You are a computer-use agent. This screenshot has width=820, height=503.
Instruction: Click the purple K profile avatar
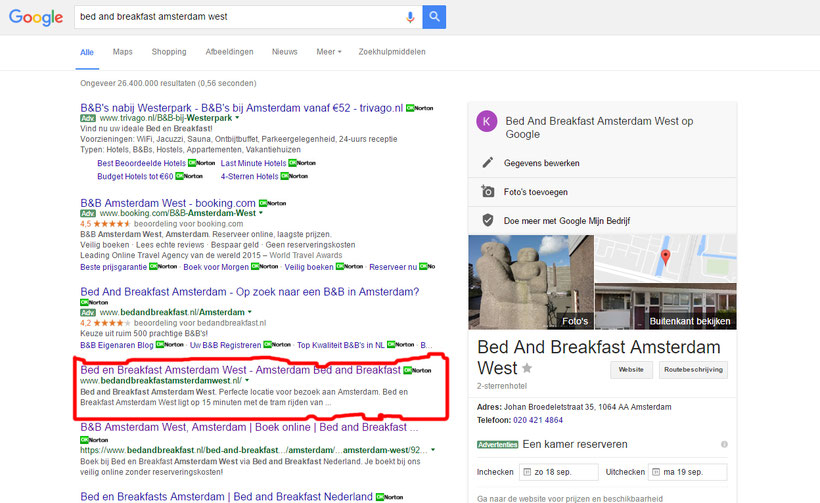click(486, 122)
